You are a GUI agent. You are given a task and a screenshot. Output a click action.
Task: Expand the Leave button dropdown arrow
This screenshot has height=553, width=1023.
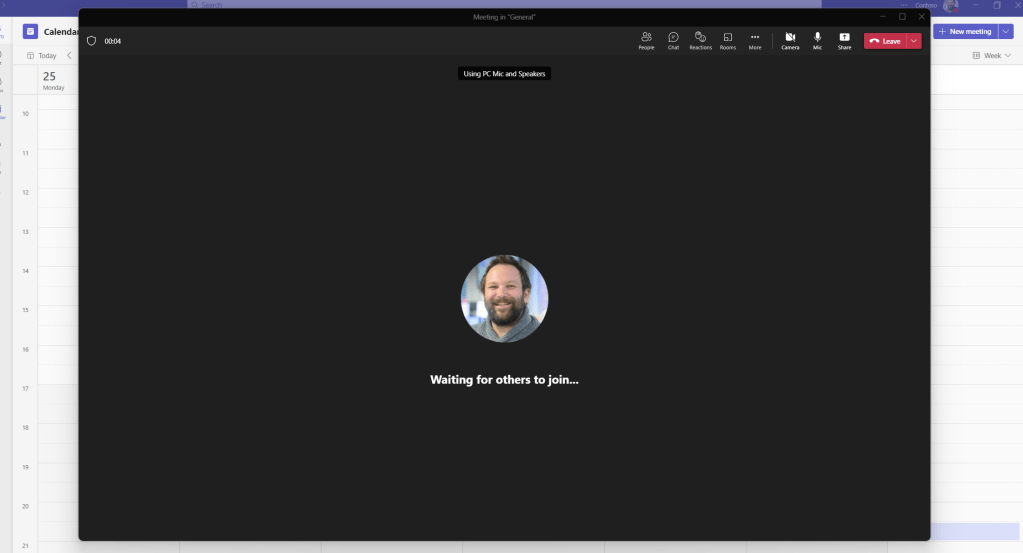point(914,41)
